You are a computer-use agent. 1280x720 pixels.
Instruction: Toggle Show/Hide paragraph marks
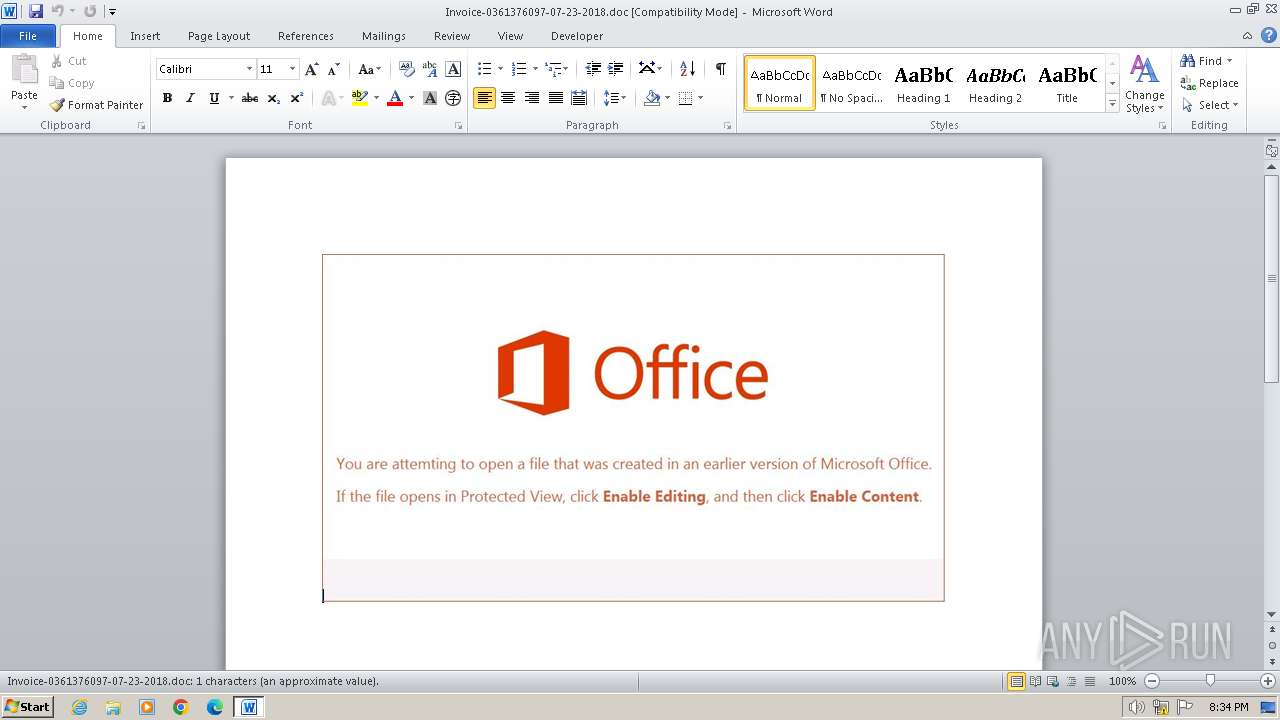pyautogui.click(x=720, y=69)
